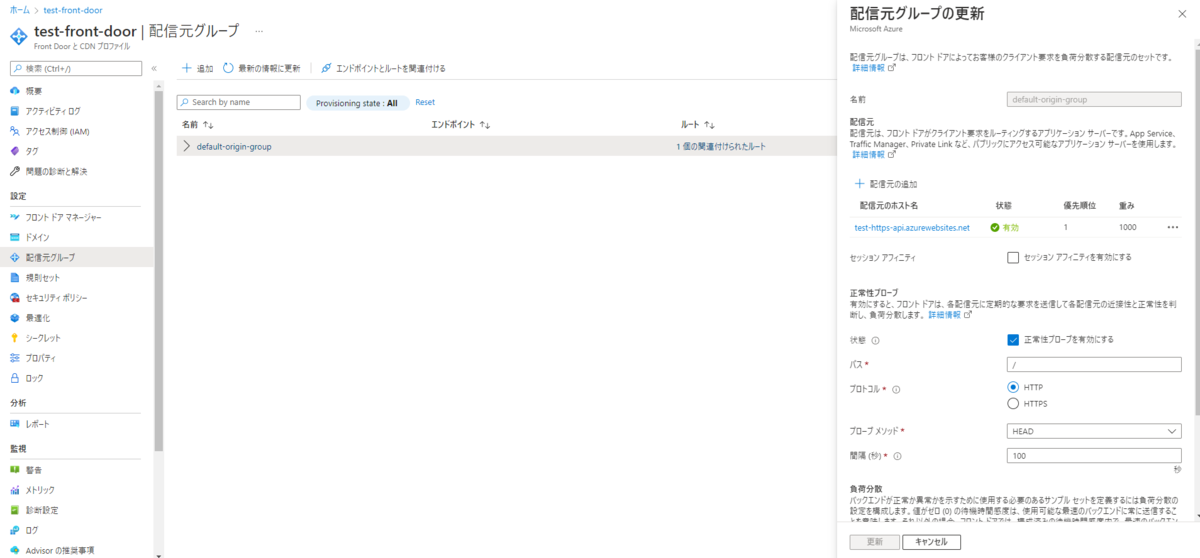Open more options ellipsis beside page title
The width and height of the screenshot is (1200, 558).
click(x=260, y=32)
